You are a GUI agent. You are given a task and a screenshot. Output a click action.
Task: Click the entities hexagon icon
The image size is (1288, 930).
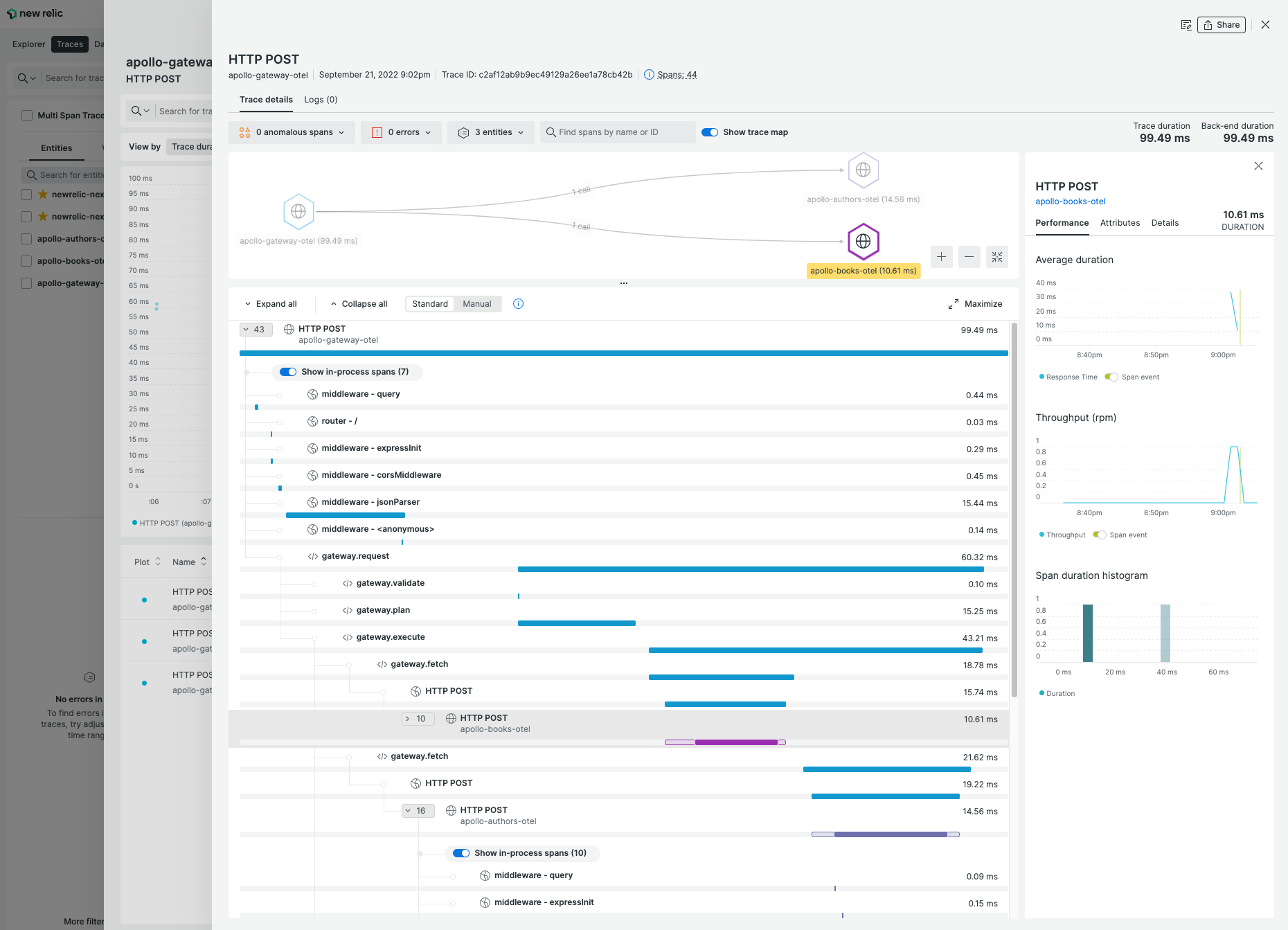pos(463,132)
